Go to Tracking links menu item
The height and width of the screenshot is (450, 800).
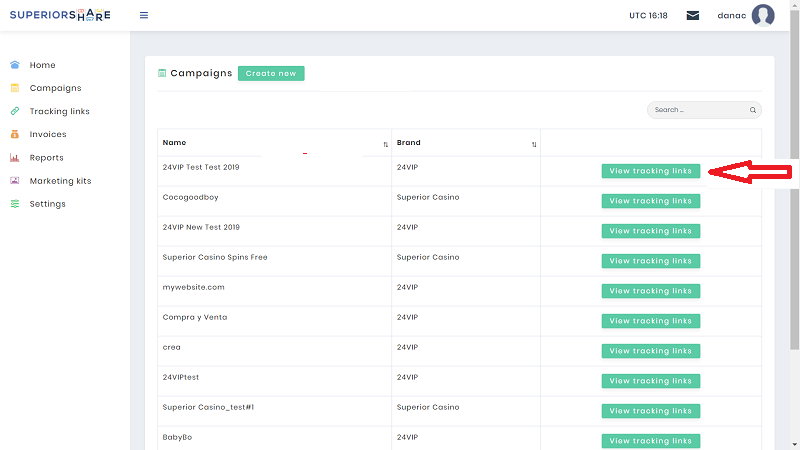click(x=59, y=111)
